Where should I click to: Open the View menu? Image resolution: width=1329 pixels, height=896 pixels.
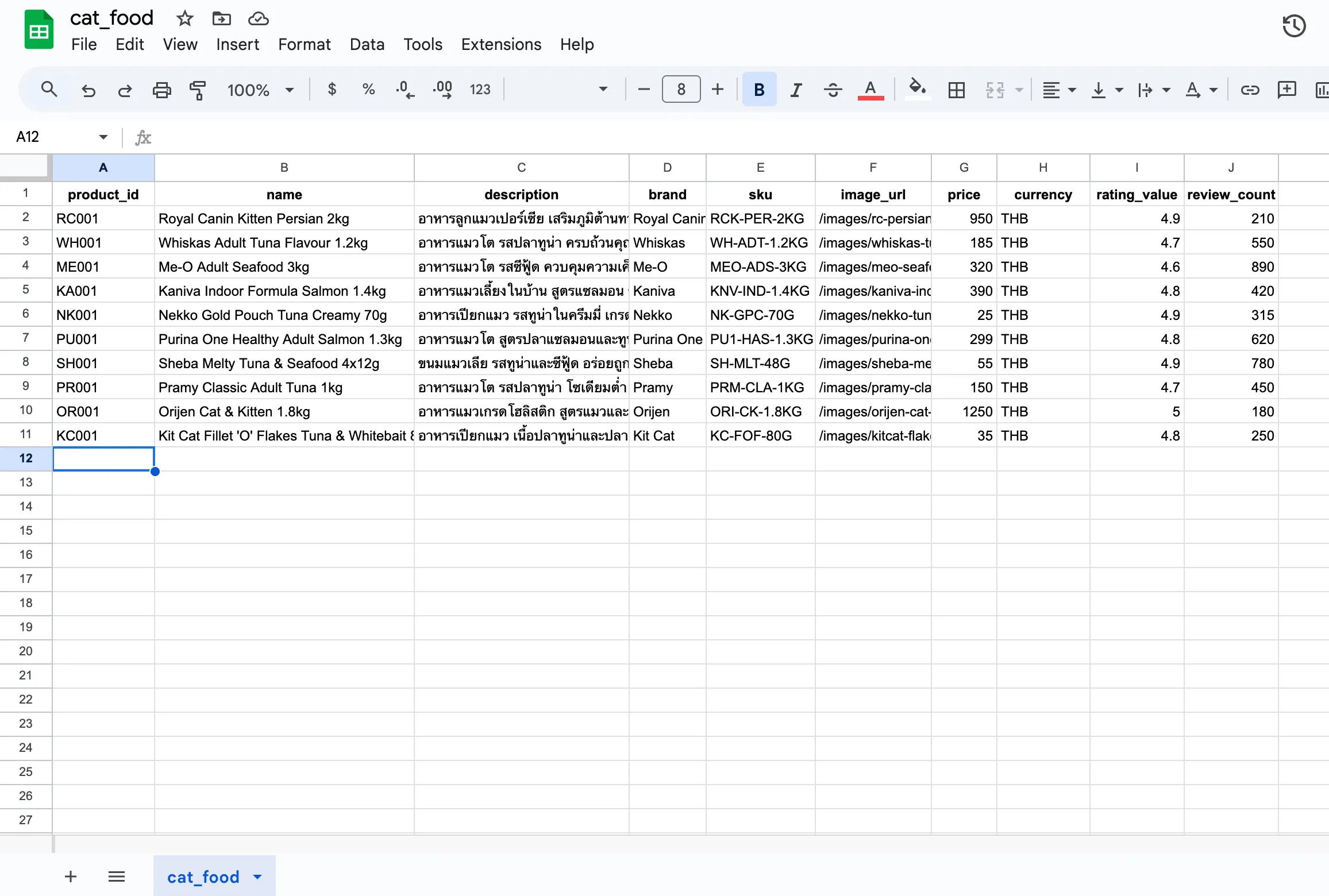pyautogui.click(x=180, y=44)
